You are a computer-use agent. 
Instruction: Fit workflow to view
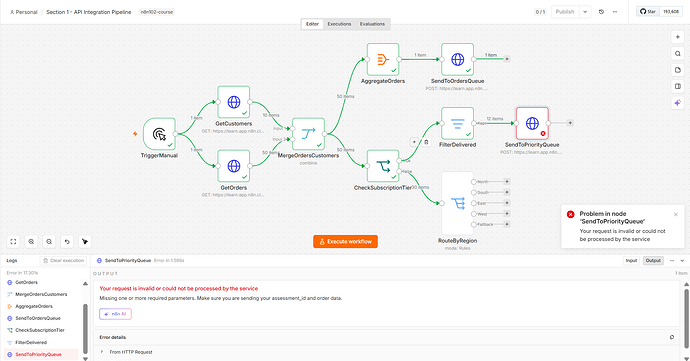tap(13, 241)
